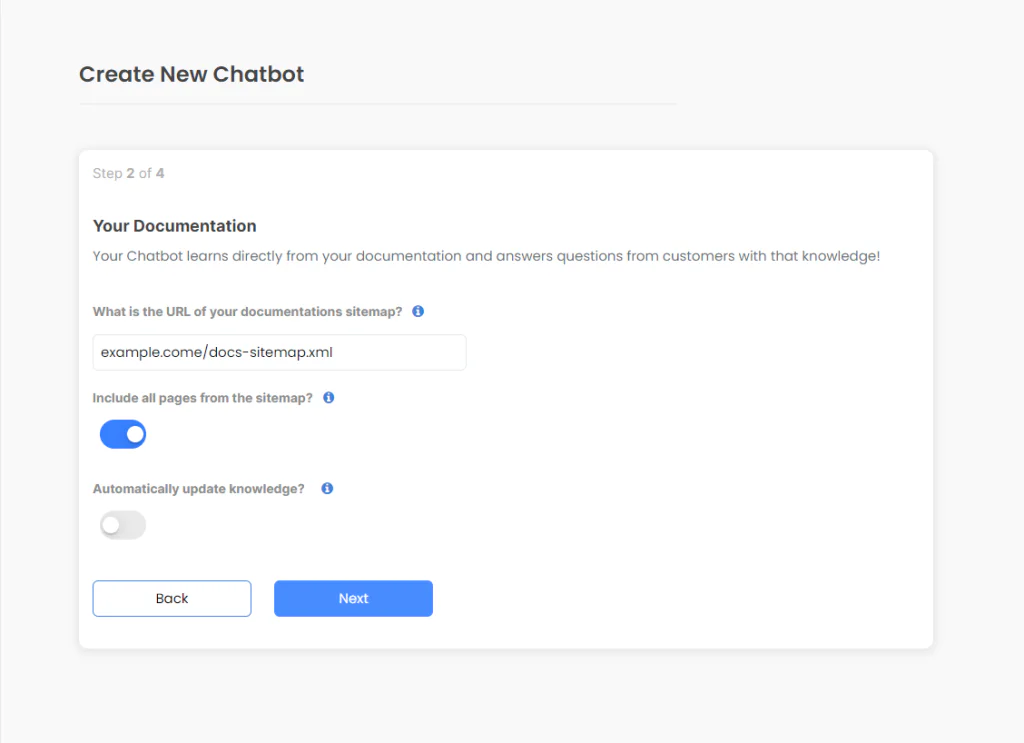1024x743 pixels.
Task: Click the chatbot documentation description paragraph
Action: click(486, 256)
